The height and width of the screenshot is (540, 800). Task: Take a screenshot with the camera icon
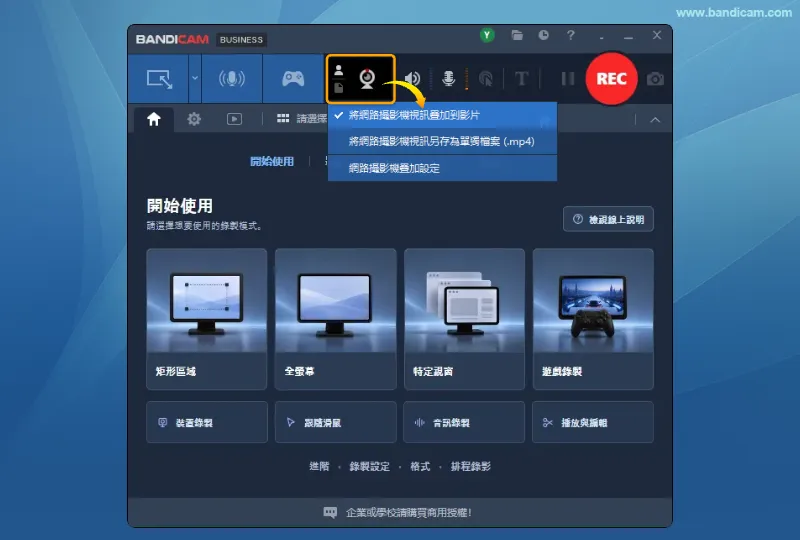coord(655,79)
